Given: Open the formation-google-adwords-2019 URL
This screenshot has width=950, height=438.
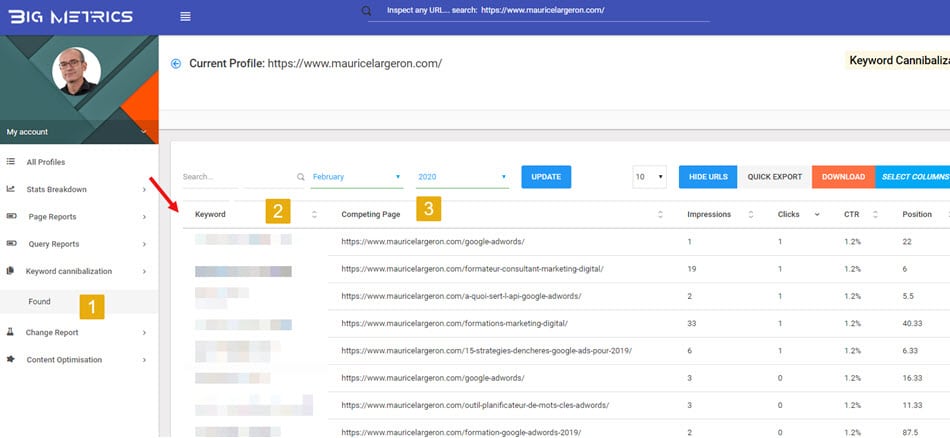Looking at the screenshot, I should pos(461,433).
